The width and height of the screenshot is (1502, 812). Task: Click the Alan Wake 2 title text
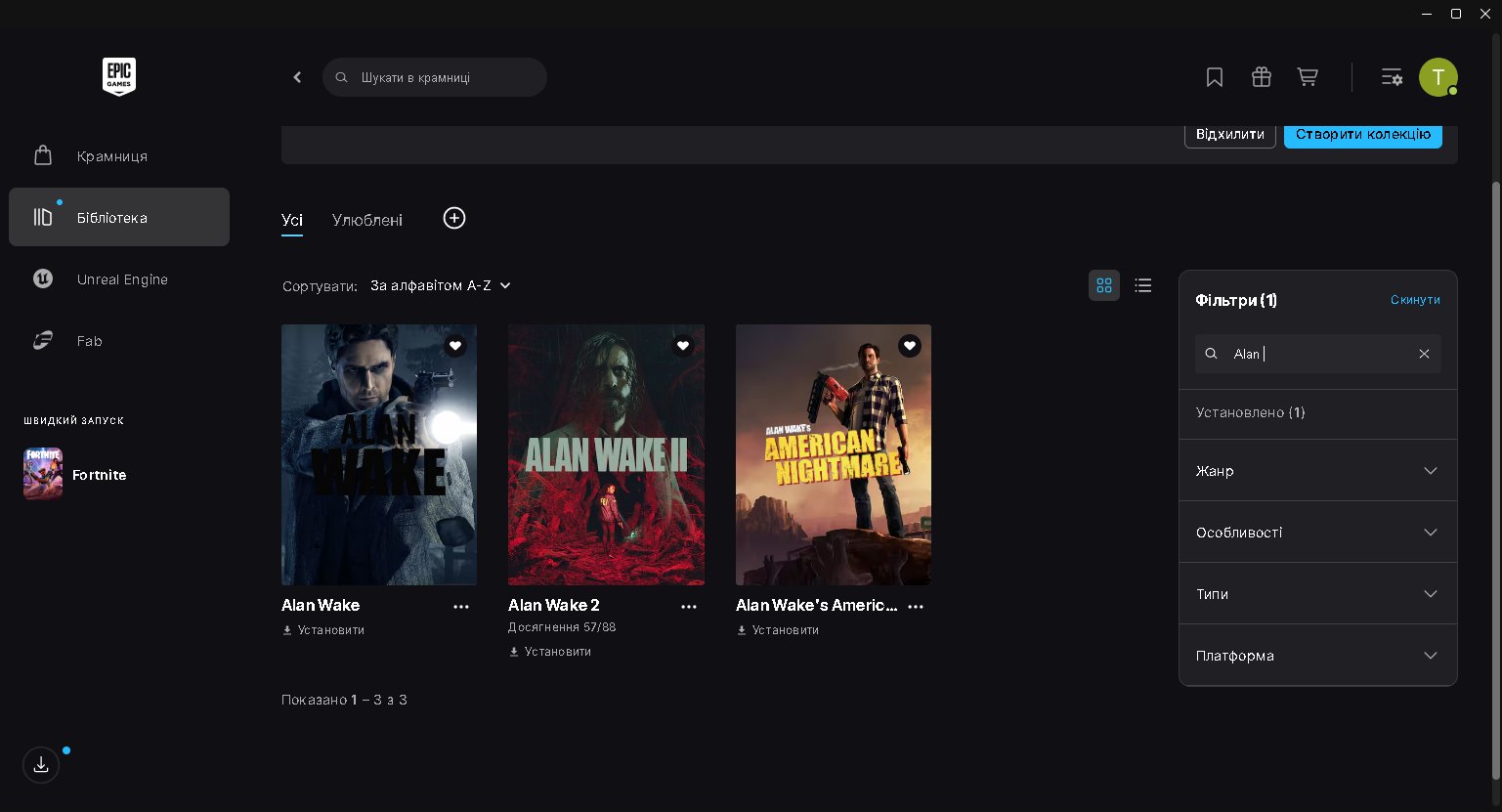[x=554, y=606]
